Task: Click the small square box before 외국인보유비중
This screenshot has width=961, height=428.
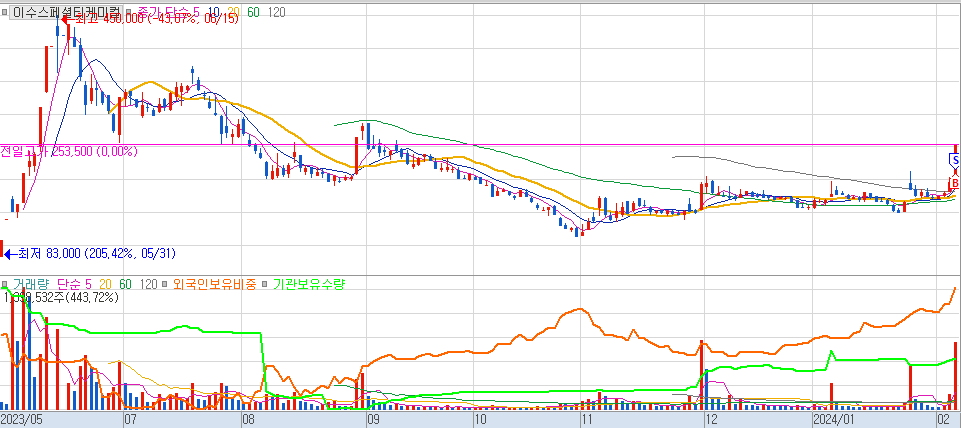Action: [165, 285]
